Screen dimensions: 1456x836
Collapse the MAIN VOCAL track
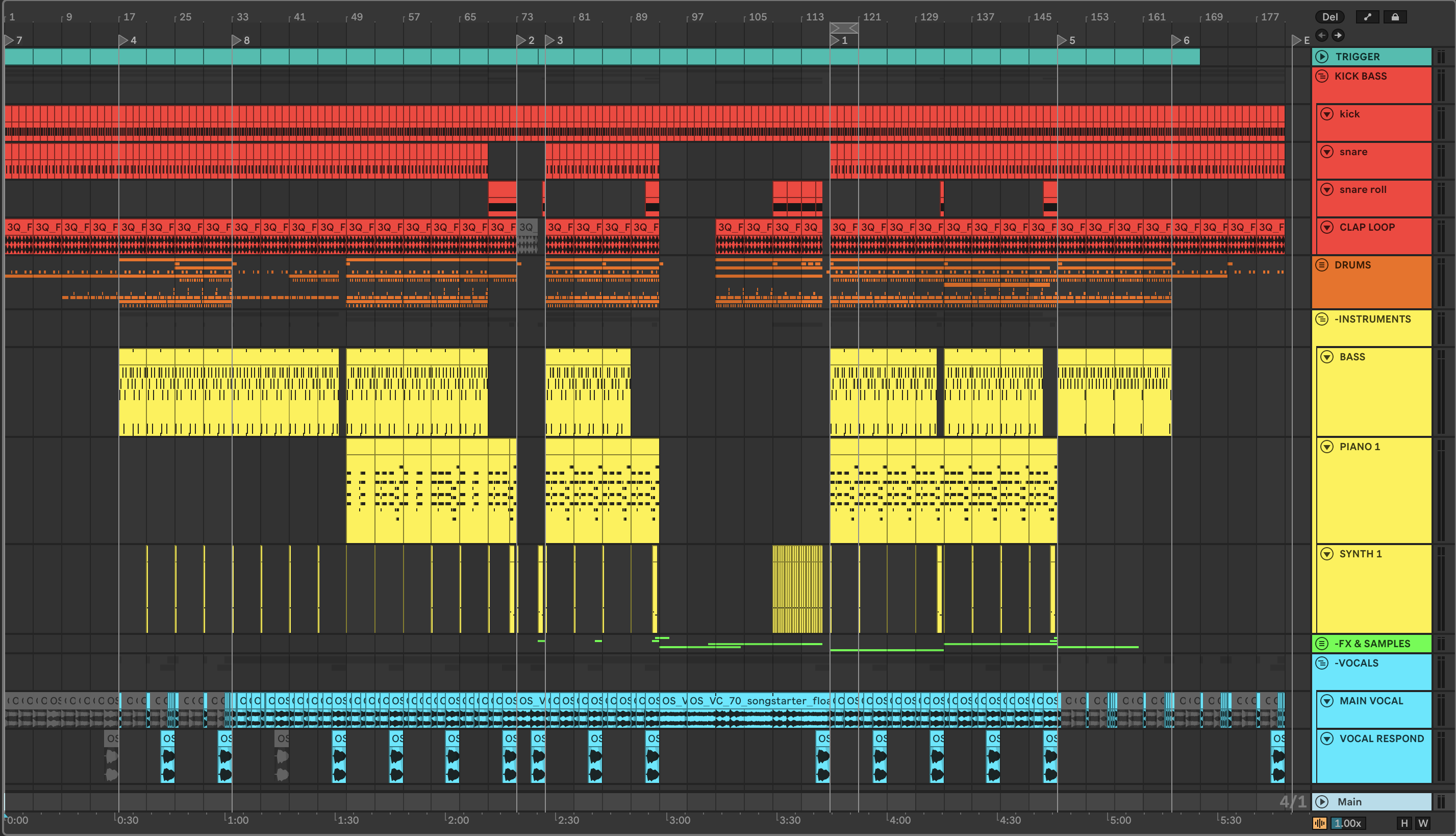click(1327, 700)
